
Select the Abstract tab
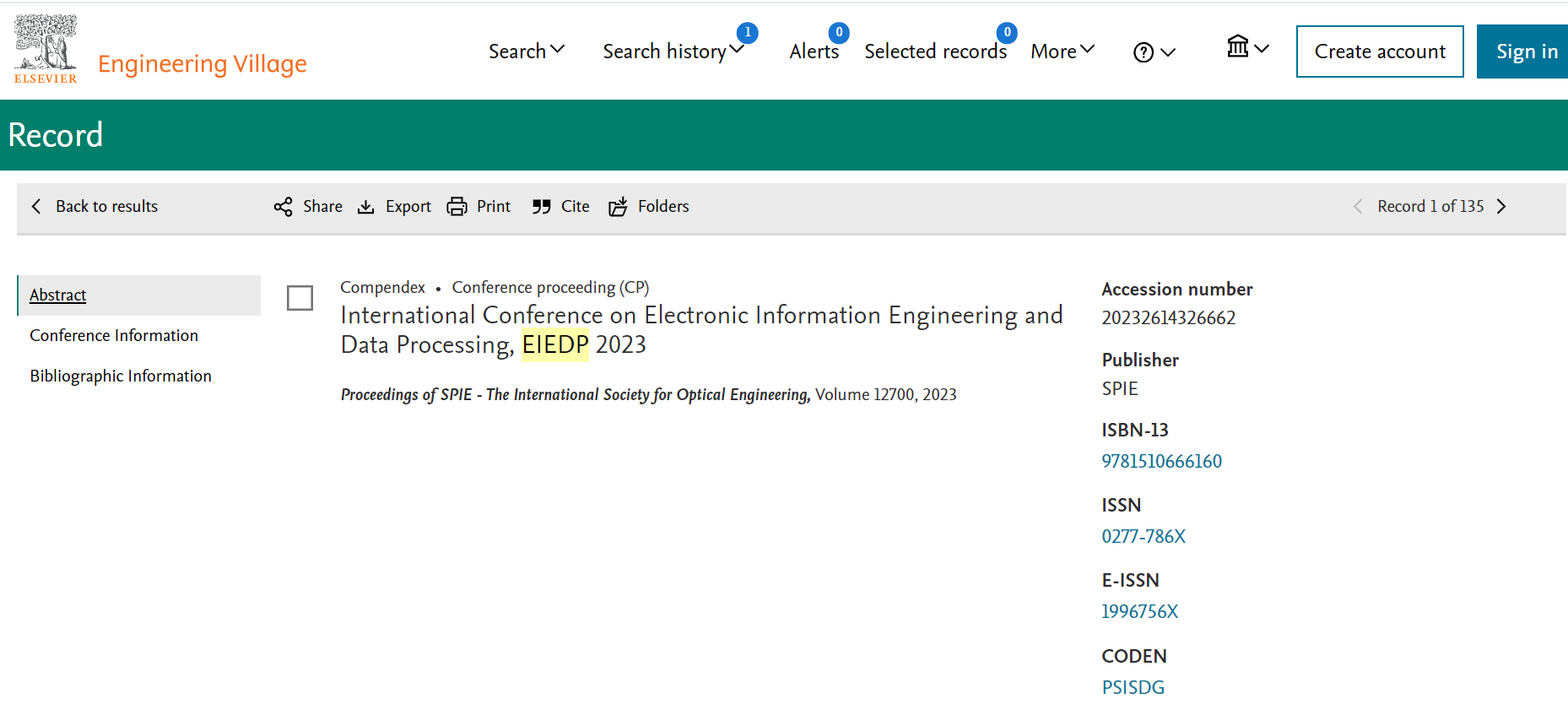(139, 295)
